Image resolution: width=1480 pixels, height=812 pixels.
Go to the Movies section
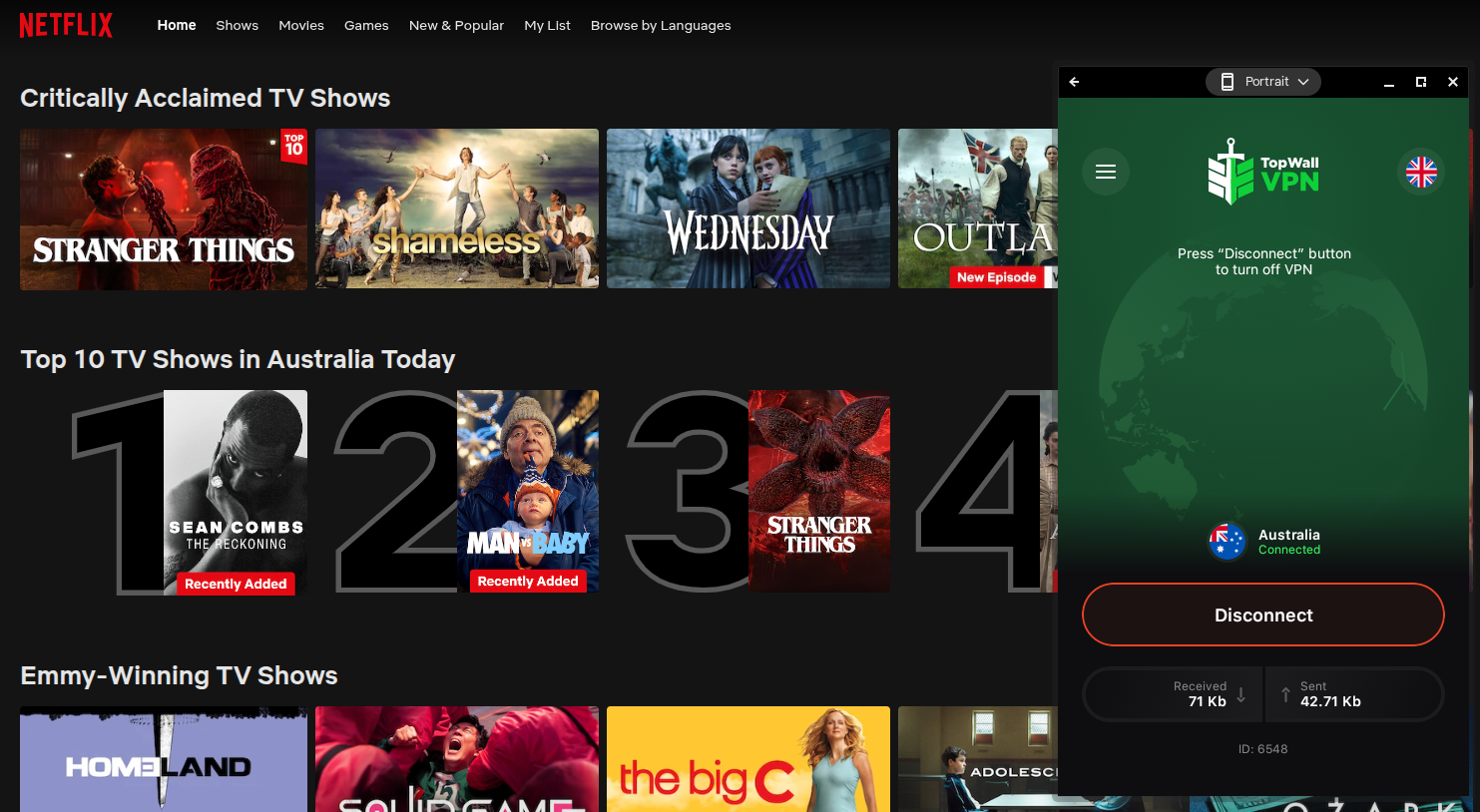[301, 25]
